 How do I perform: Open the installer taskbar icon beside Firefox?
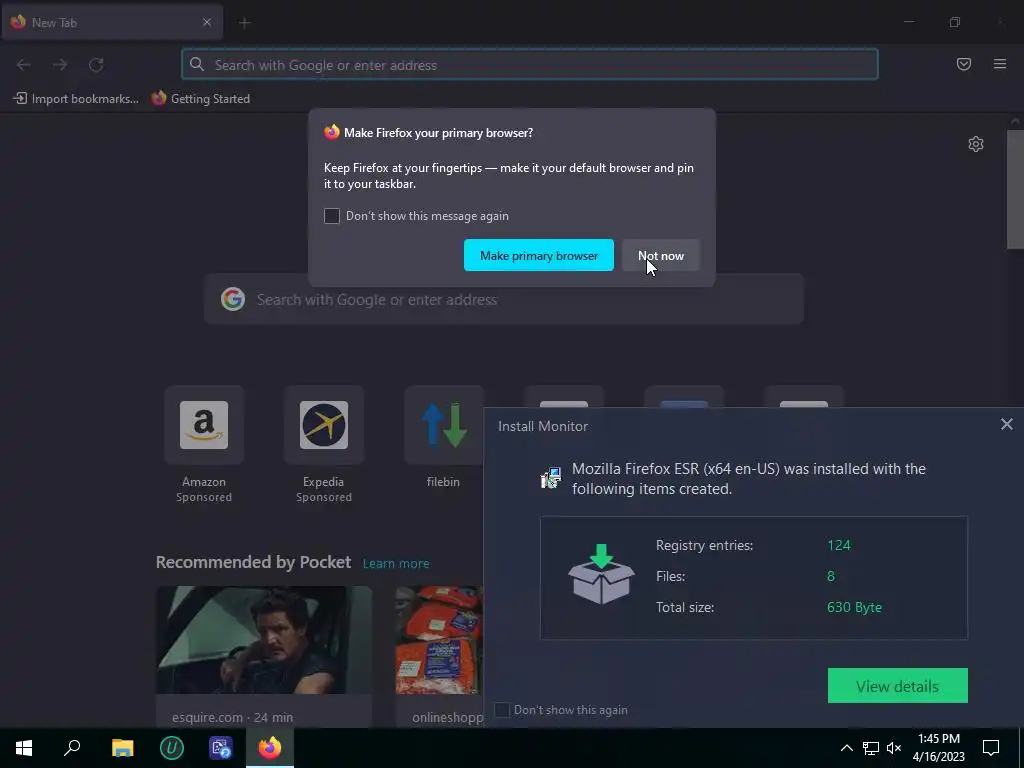point(221,748)
